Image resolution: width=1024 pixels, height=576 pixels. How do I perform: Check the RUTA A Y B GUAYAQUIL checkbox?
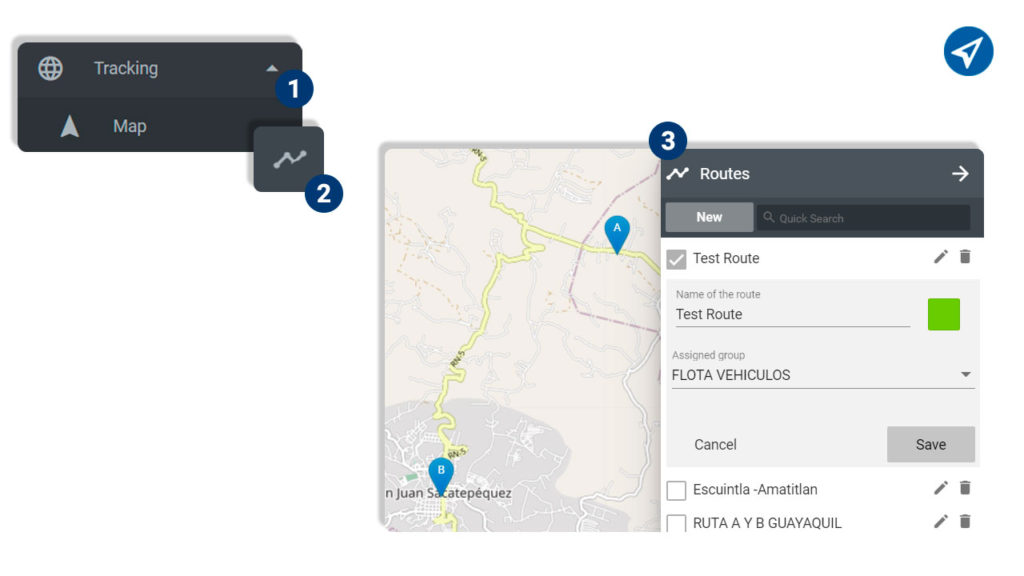point(677,523)
